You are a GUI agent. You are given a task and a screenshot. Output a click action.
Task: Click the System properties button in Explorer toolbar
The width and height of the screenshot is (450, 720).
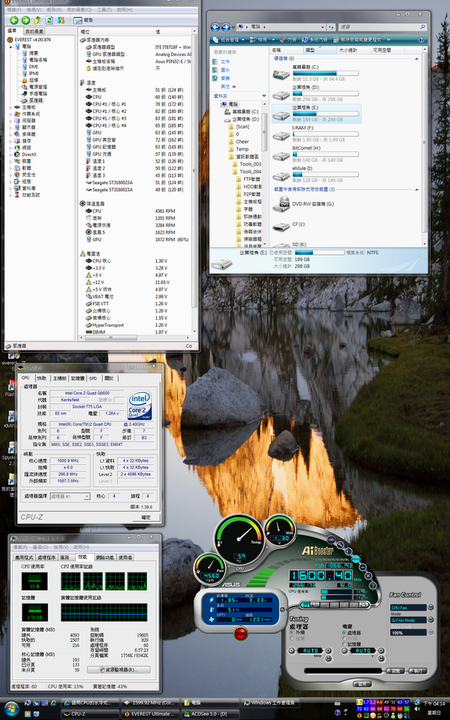click(x=315, y=40)
